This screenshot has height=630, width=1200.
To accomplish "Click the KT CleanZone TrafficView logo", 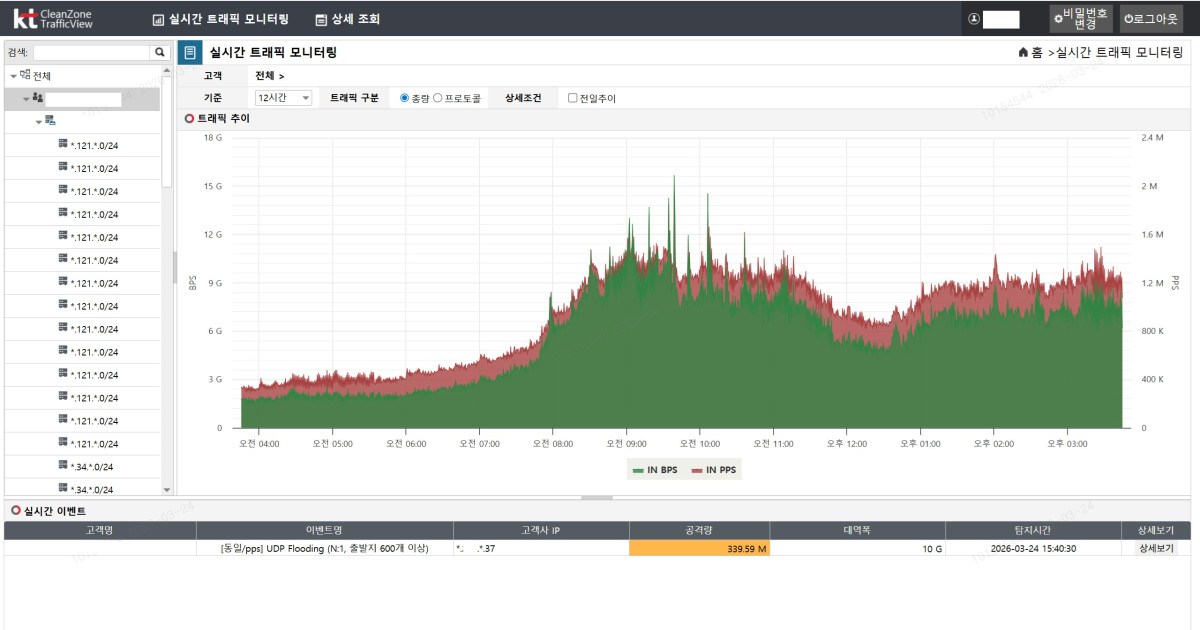I will pyautogui.click(x=53, y=18).
